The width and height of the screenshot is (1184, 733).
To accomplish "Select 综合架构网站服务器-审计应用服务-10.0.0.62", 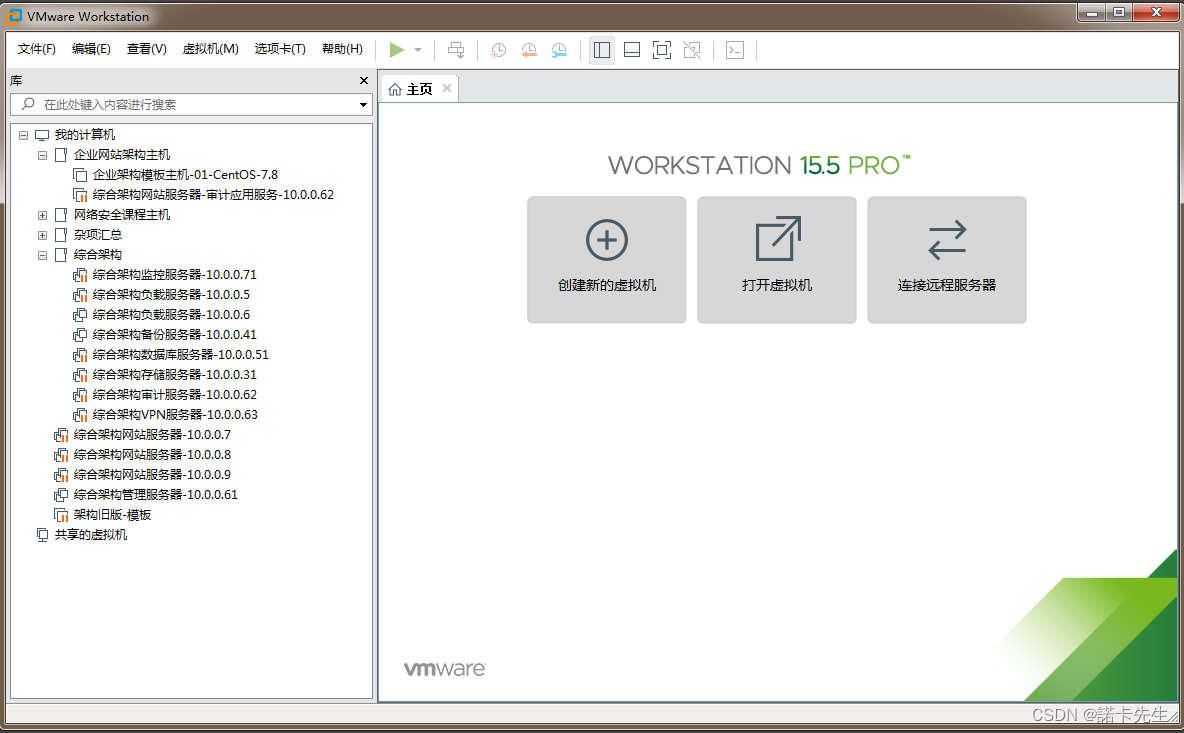I will [x=213, y=195].
